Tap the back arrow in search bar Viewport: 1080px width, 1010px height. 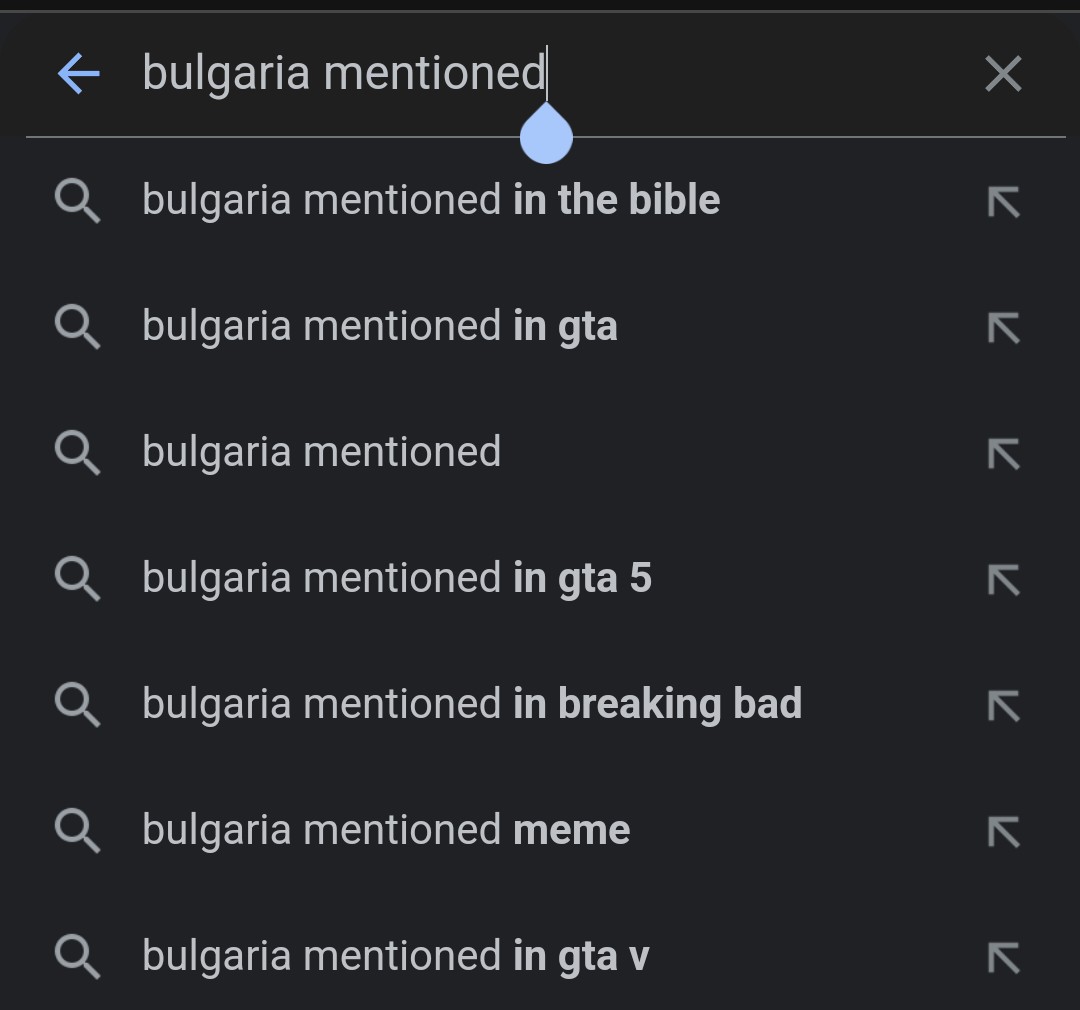click(x=79, y=74)
